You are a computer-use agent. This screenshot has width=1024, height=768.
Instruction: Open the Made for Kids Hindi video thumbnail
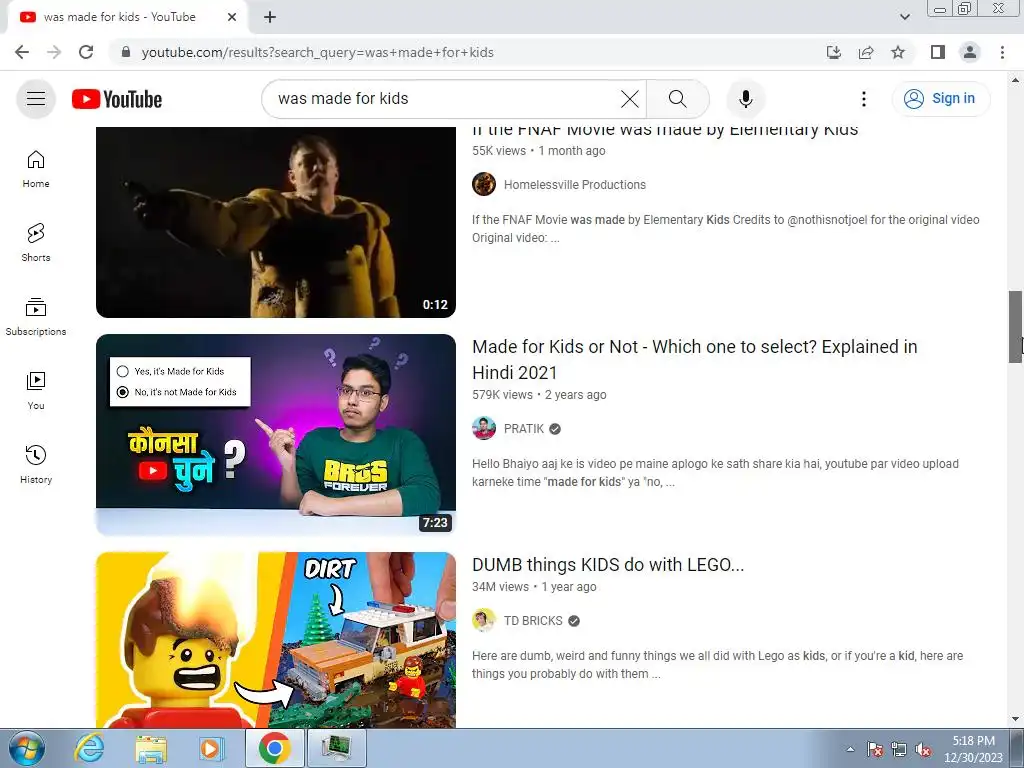[276, 435]
